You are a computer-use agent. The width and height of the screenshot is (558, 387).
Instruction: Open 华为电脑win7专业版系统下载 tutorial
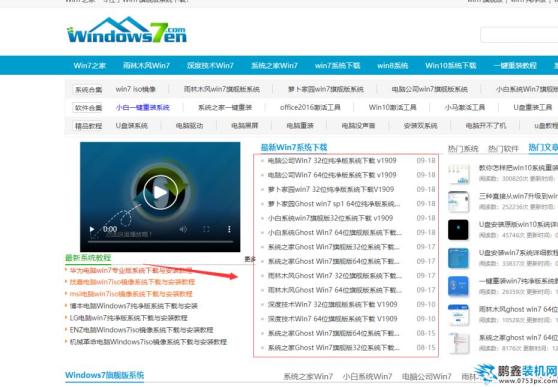tap(131, 270)
